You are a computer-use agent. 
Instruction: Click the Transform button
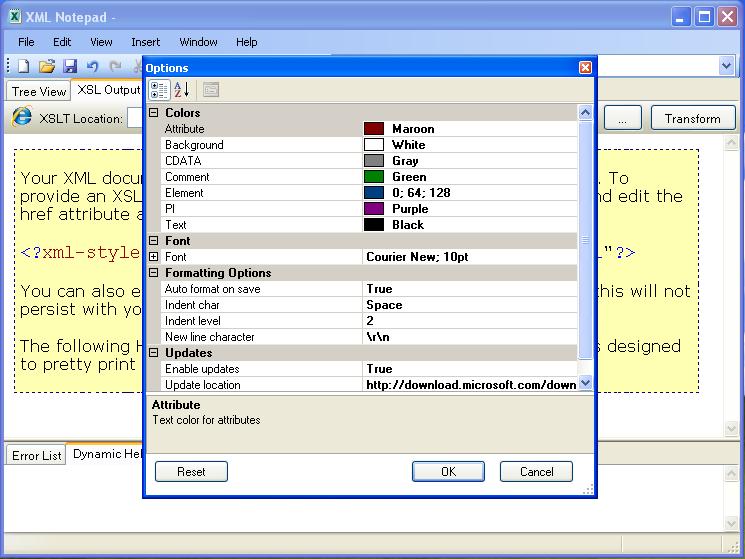click(693, 118)
